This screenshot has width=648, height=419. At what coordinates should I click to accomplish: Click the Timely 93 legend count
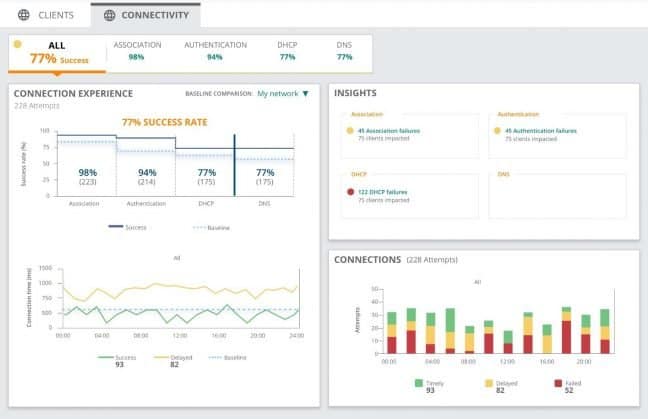click(430, 390)
